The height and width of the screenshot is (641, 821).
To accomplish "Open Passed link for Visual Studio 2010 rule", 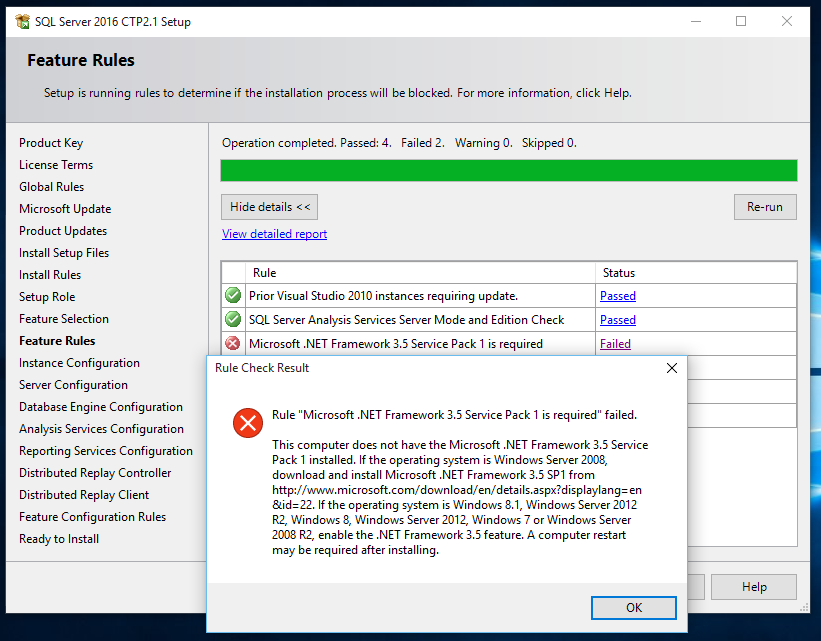I will pyautogui.click(x=618, y=296).
